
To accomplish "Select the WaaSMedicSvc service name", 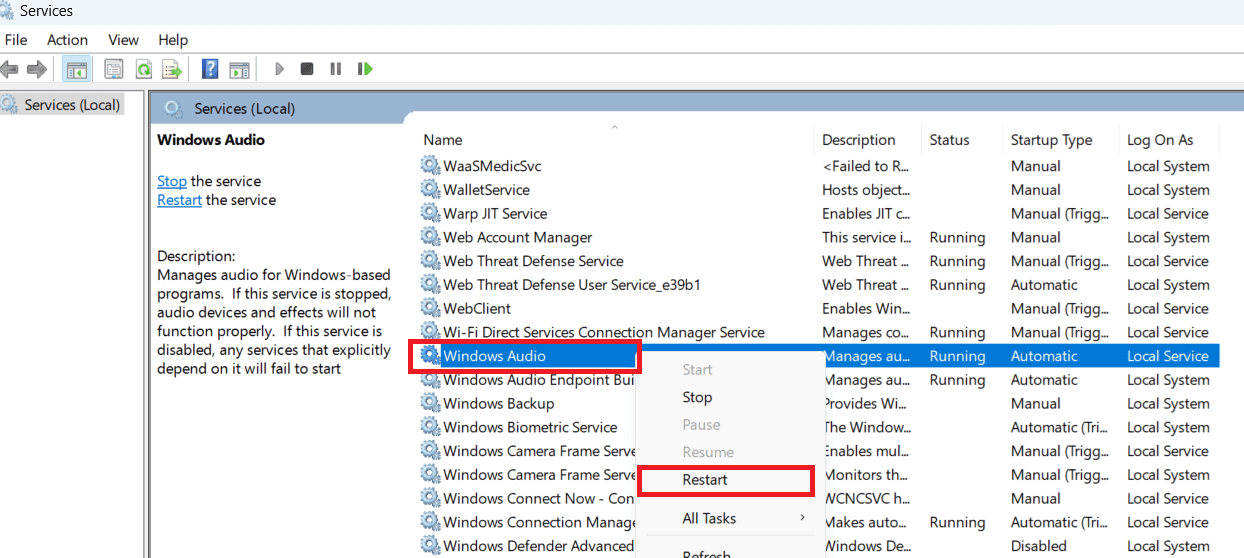I will point(492,166).
